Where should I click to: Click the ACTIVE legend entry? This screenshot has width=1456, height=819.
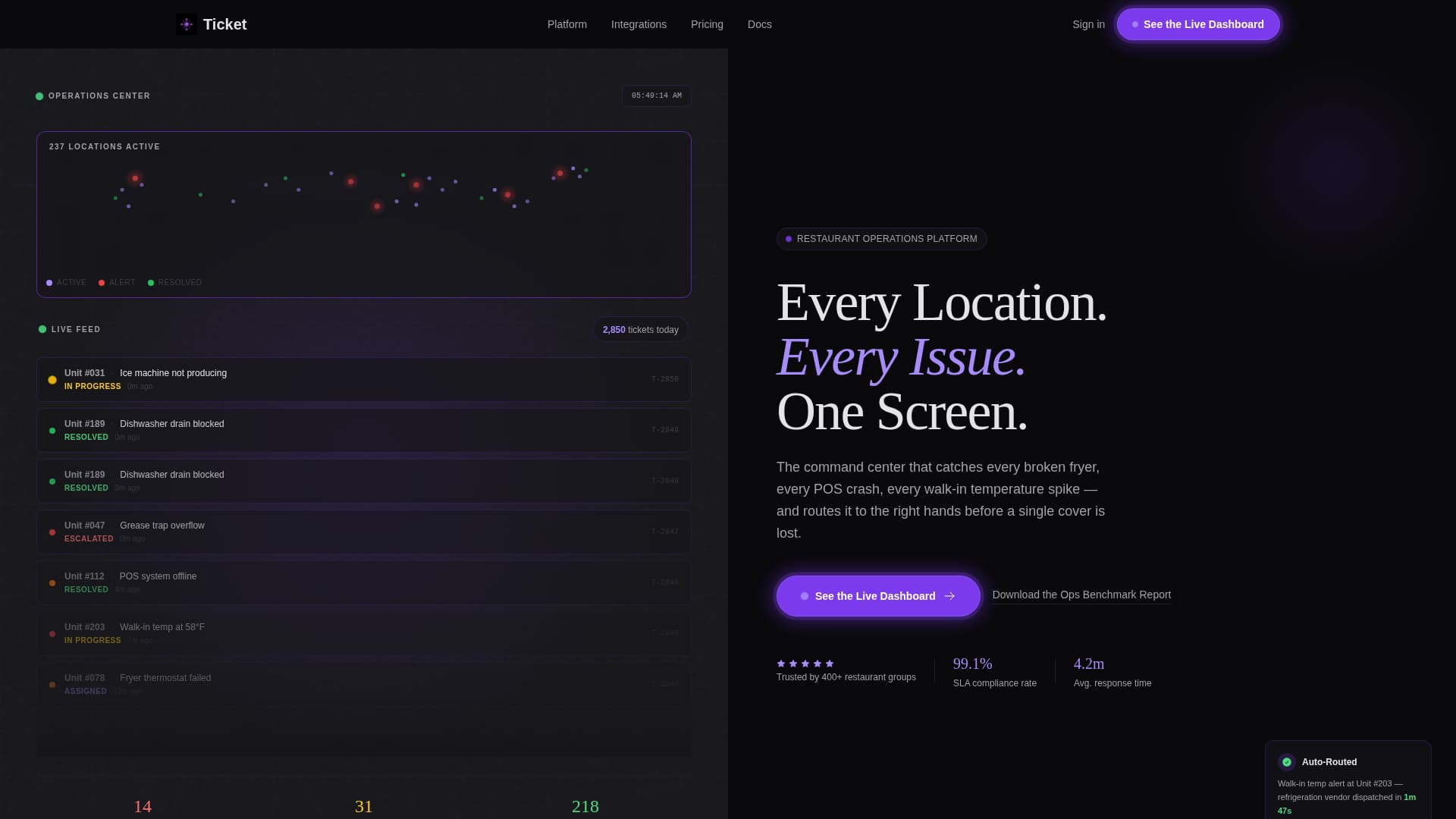click(66, 283)
